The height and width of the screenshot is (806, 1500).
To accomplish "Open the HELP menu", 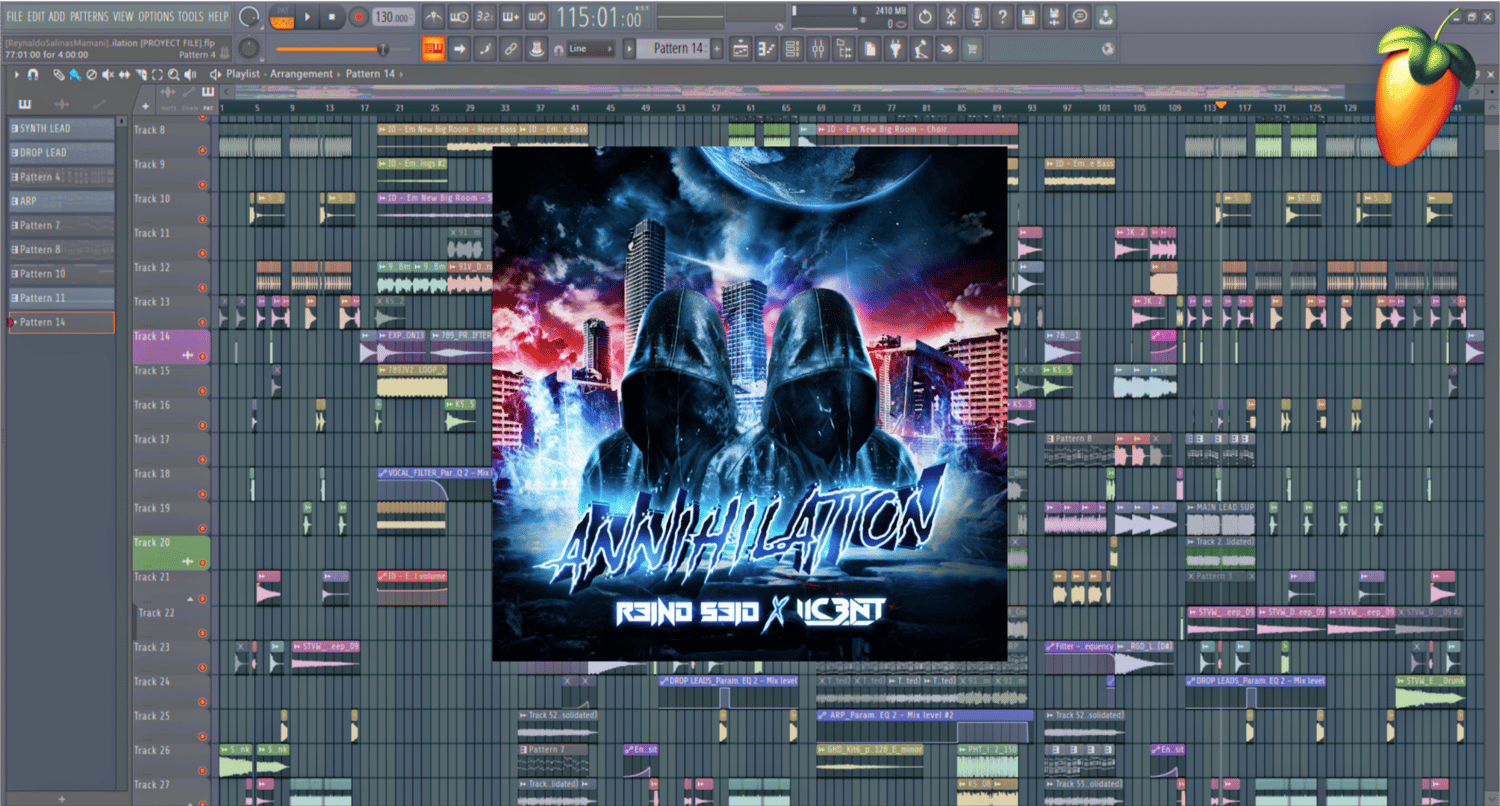I will tap(218, 17).
